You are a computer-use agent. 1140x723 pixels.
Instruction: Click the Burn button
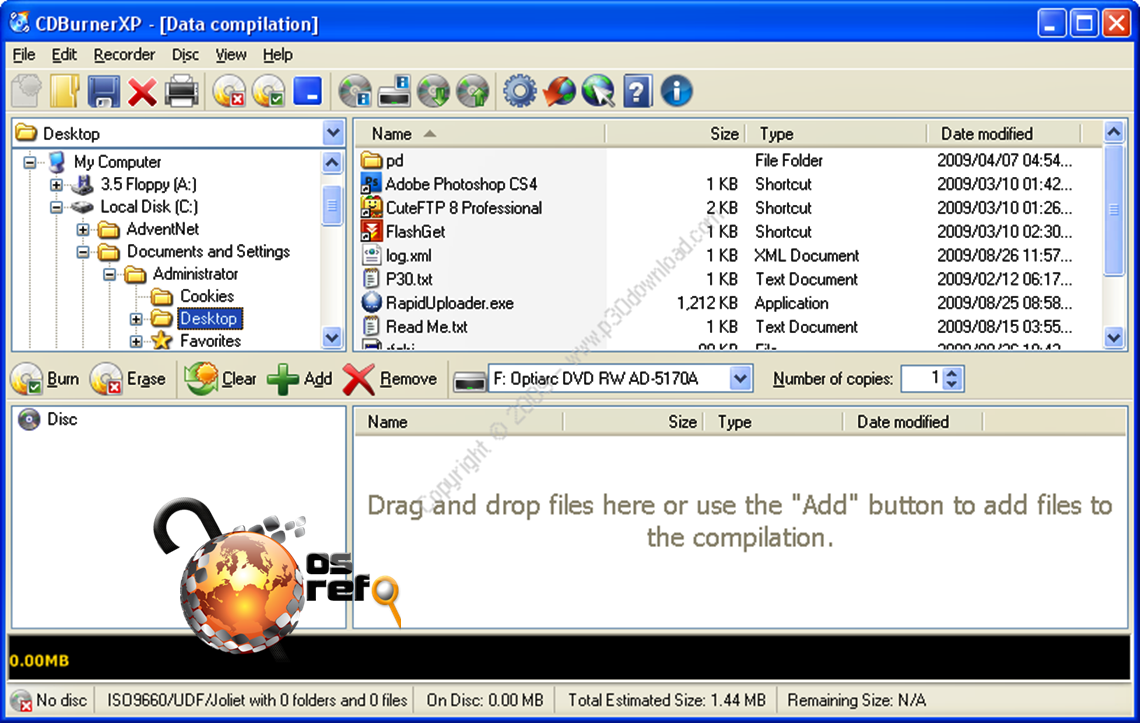click(45, 379)
